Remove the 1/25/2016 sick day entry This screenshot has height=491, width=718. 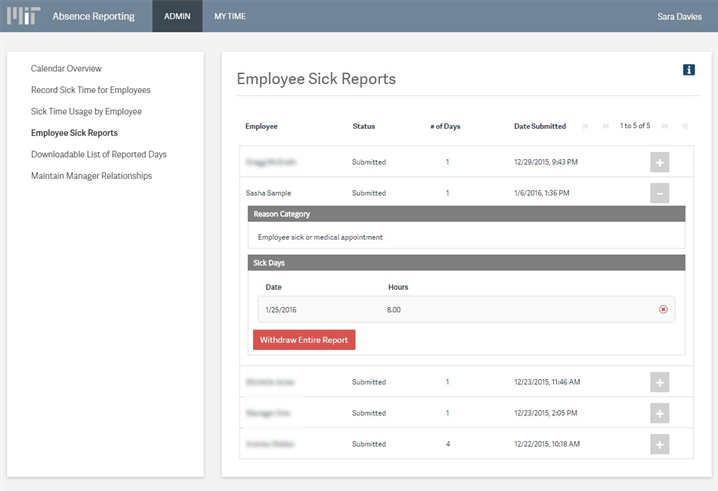pyautogui.click(x=663, y=310)
